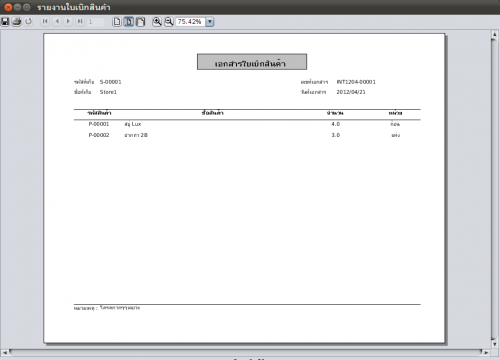Switch to actual size view
The image size is (500, 360).
(x=117, y=22)
